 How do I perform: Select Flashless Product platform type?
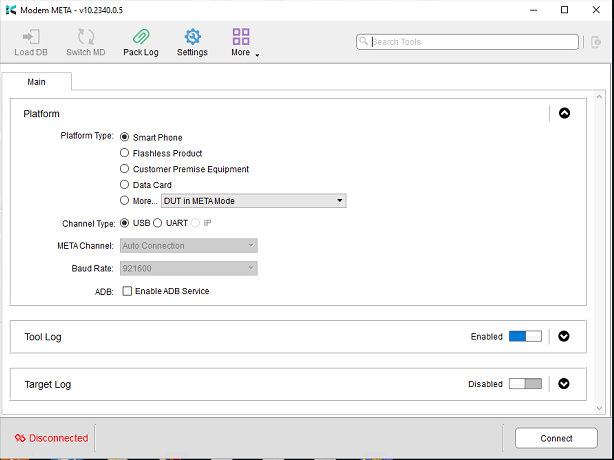click(x=125, y=153)
